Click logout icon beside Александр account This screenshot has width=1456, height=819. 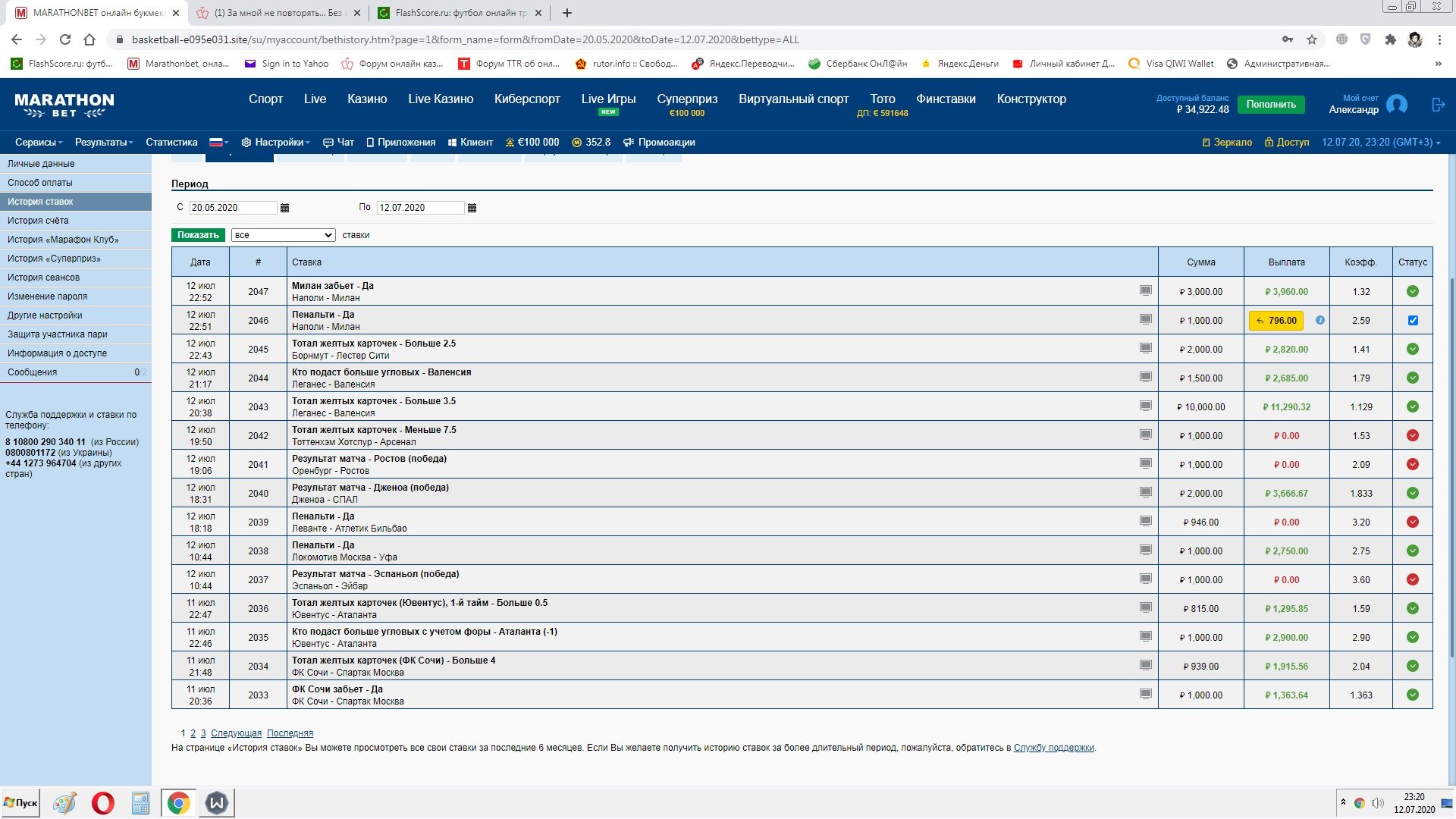coord(1438,105)
